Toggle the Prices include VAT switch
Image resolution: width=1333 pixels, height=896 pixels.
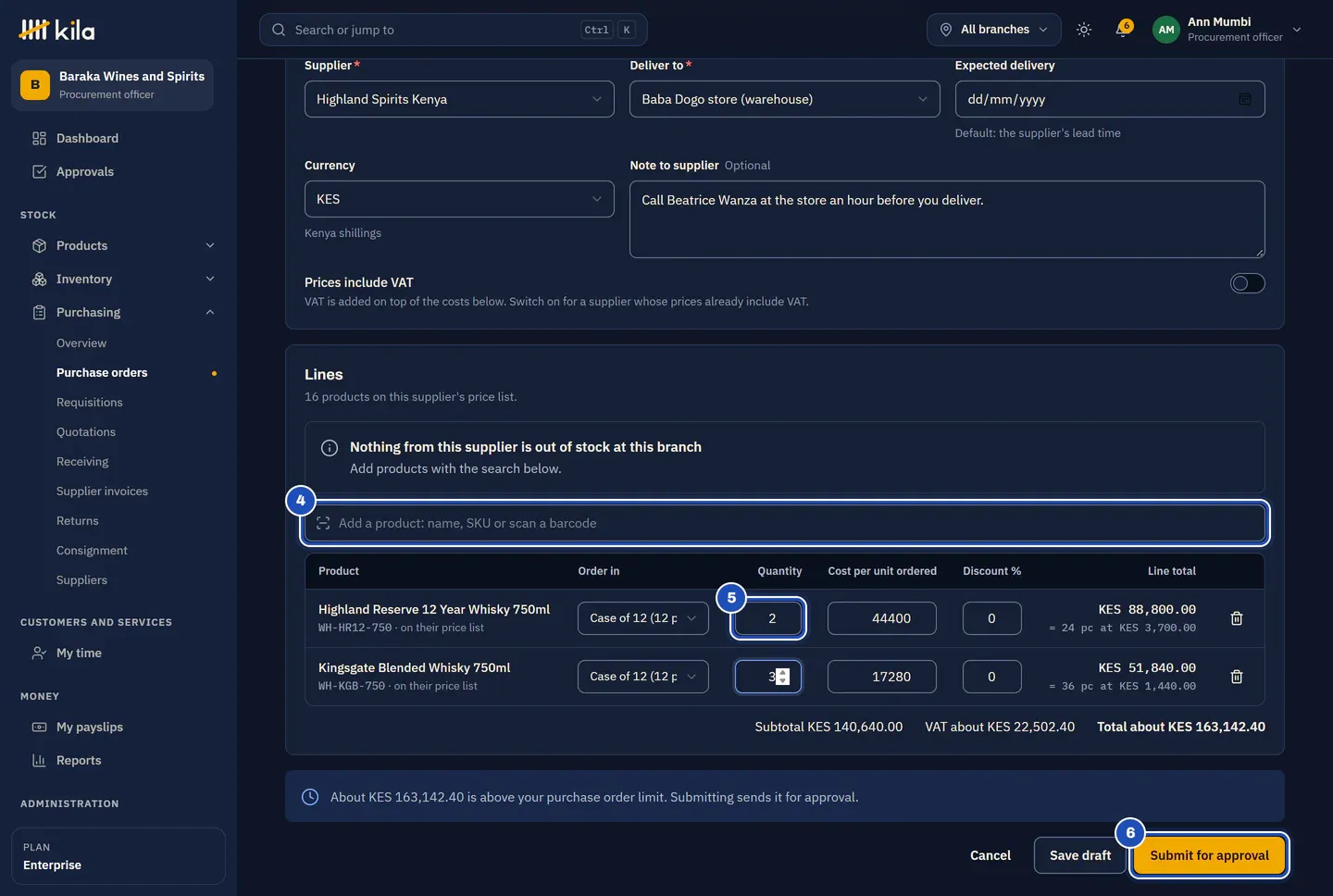point(1247,283)
